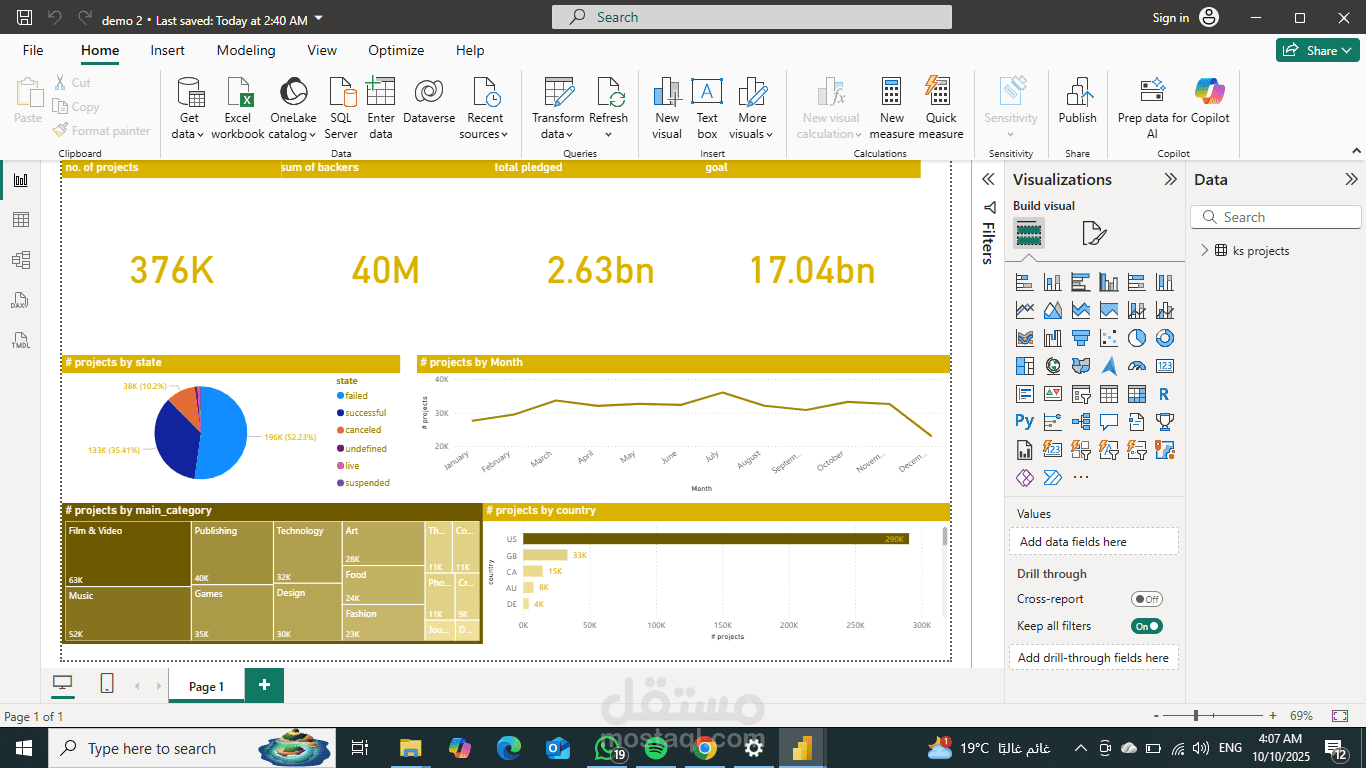Switch to the Insert ribbon tab
The width and height of the screenshot is (1366, 768).
168,50
